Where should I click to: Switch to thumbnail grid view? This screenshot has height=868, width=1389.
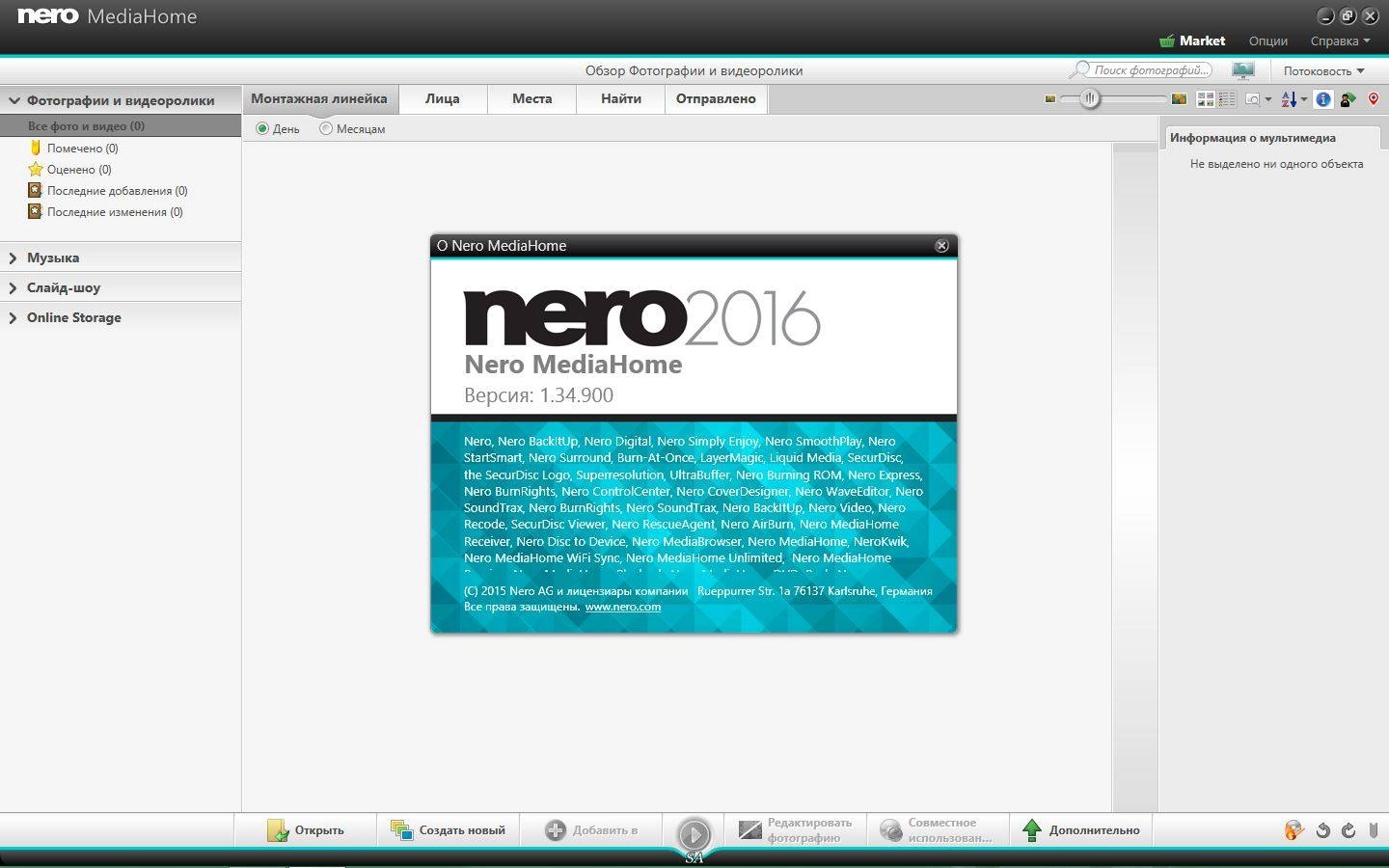tap(1206, 98)
